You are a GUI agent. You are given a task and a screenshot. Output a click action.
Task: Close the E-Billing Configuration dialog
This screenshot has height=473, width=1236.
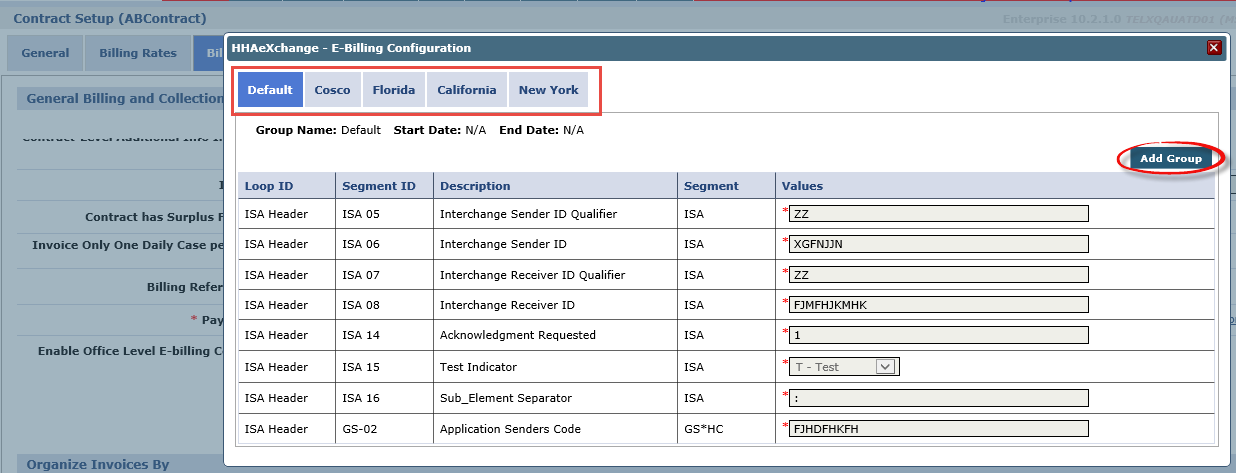tap(1214, 48)
